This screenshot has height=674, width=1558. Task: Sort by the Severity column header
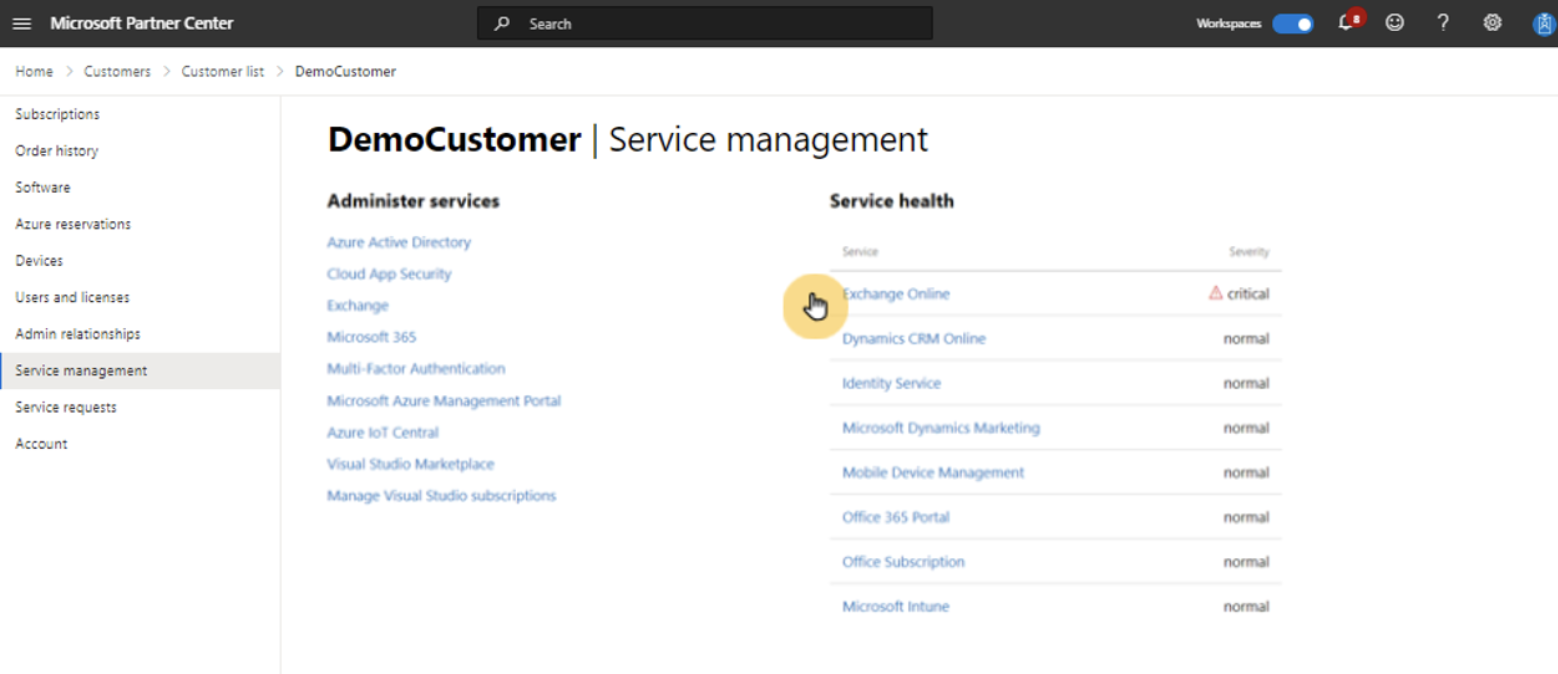point(1247,251)
